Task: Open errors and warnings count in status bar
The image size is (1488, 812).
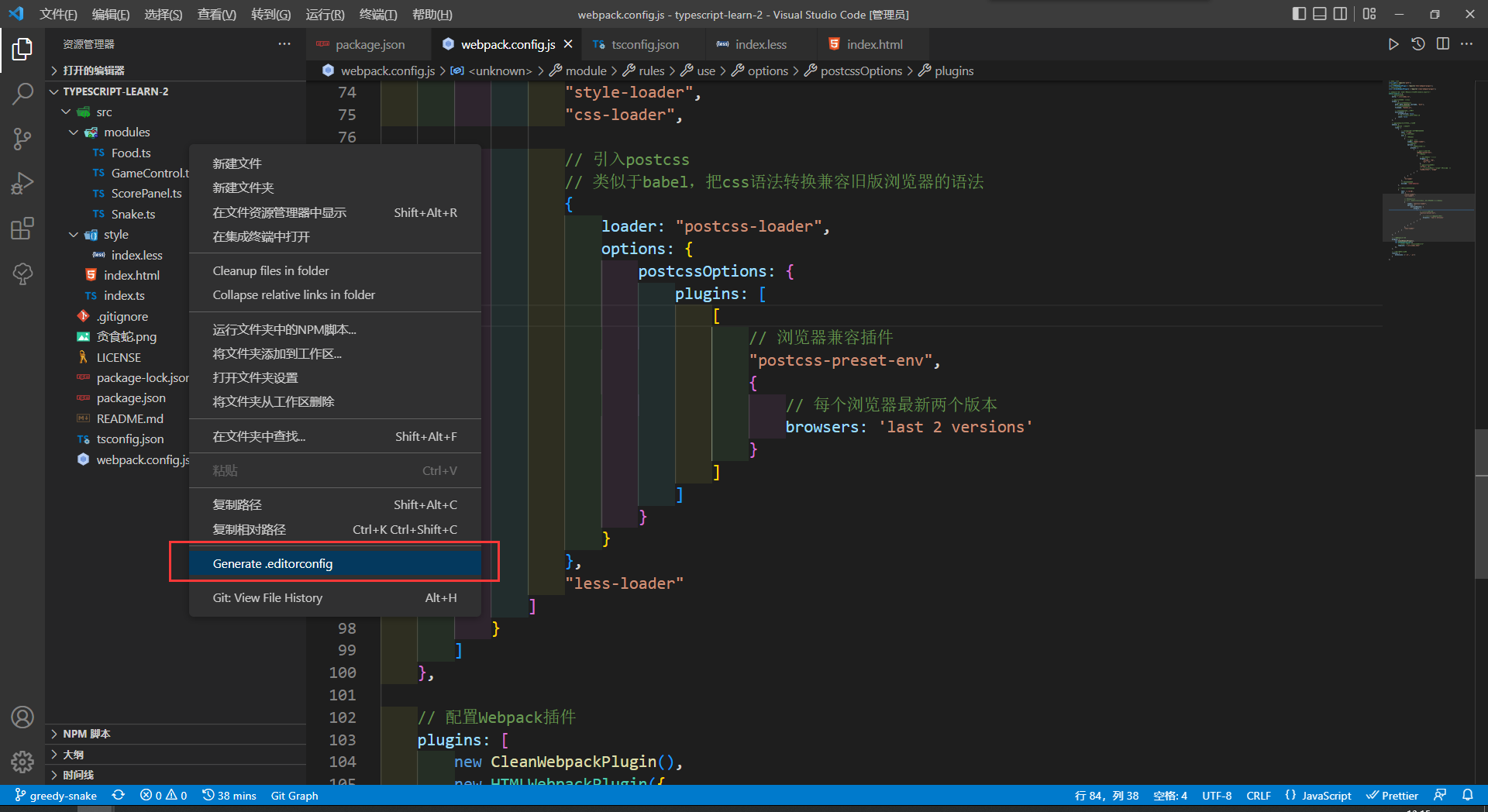Action: click(x=164, y=796)
